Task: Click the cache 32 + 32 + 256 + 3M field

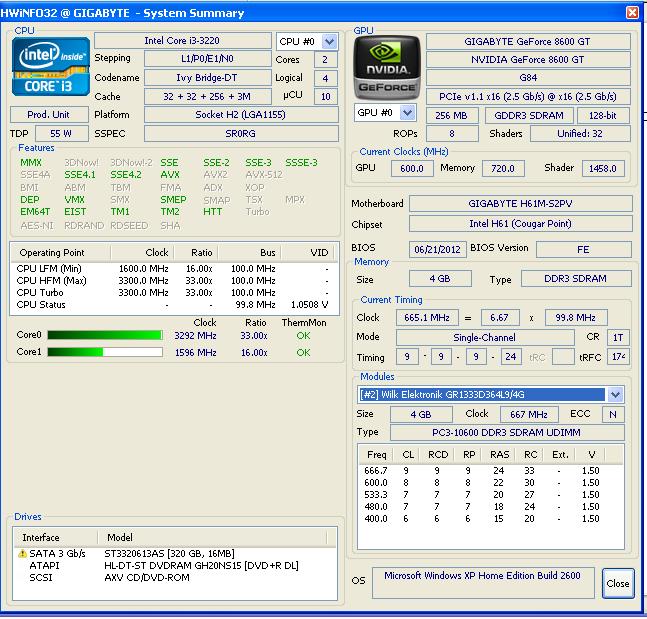Action: (208, 96)
